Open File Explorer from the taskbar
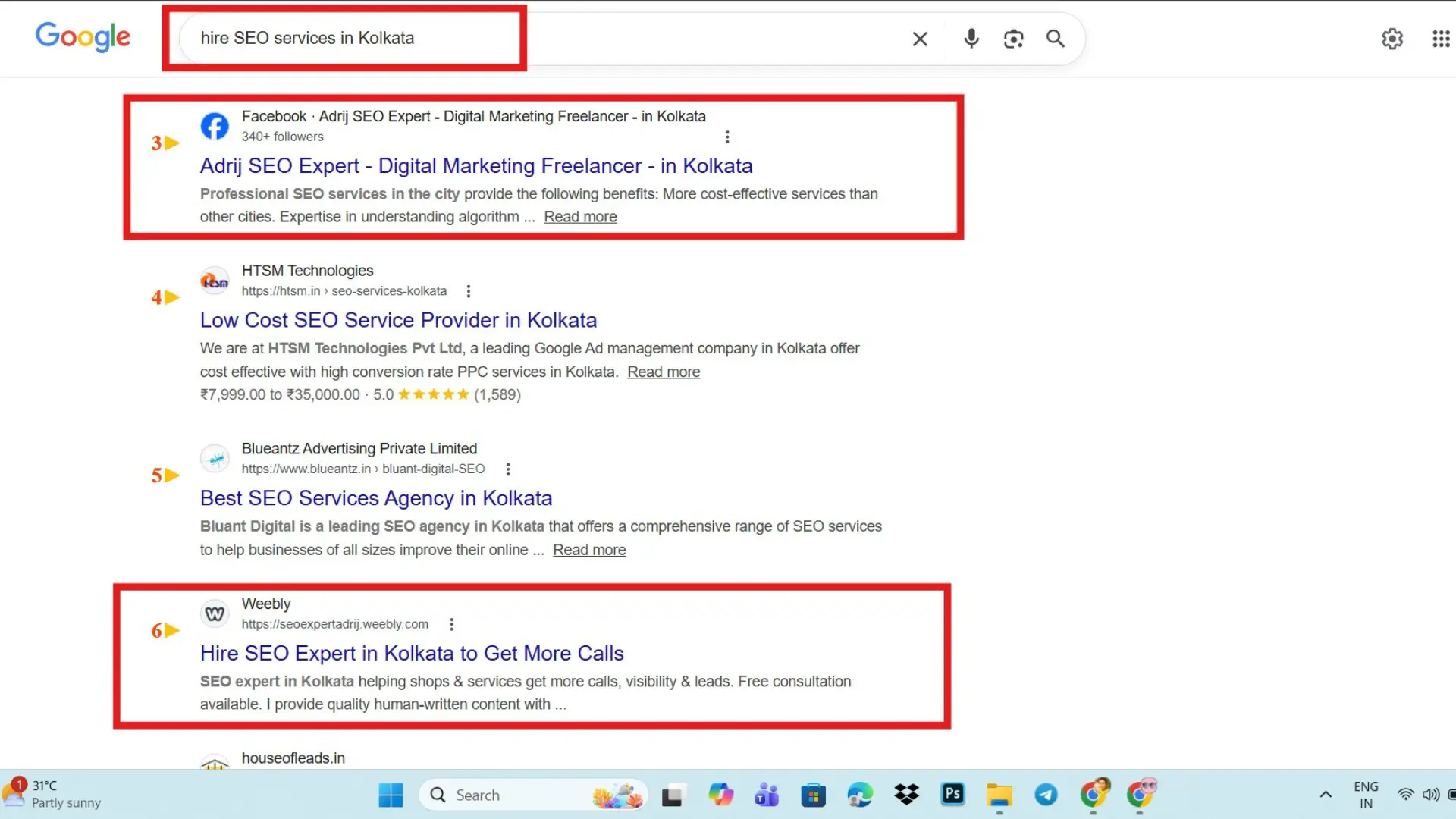The height and width of the screenshot is (819, 1456). click(x=999, y=795)
